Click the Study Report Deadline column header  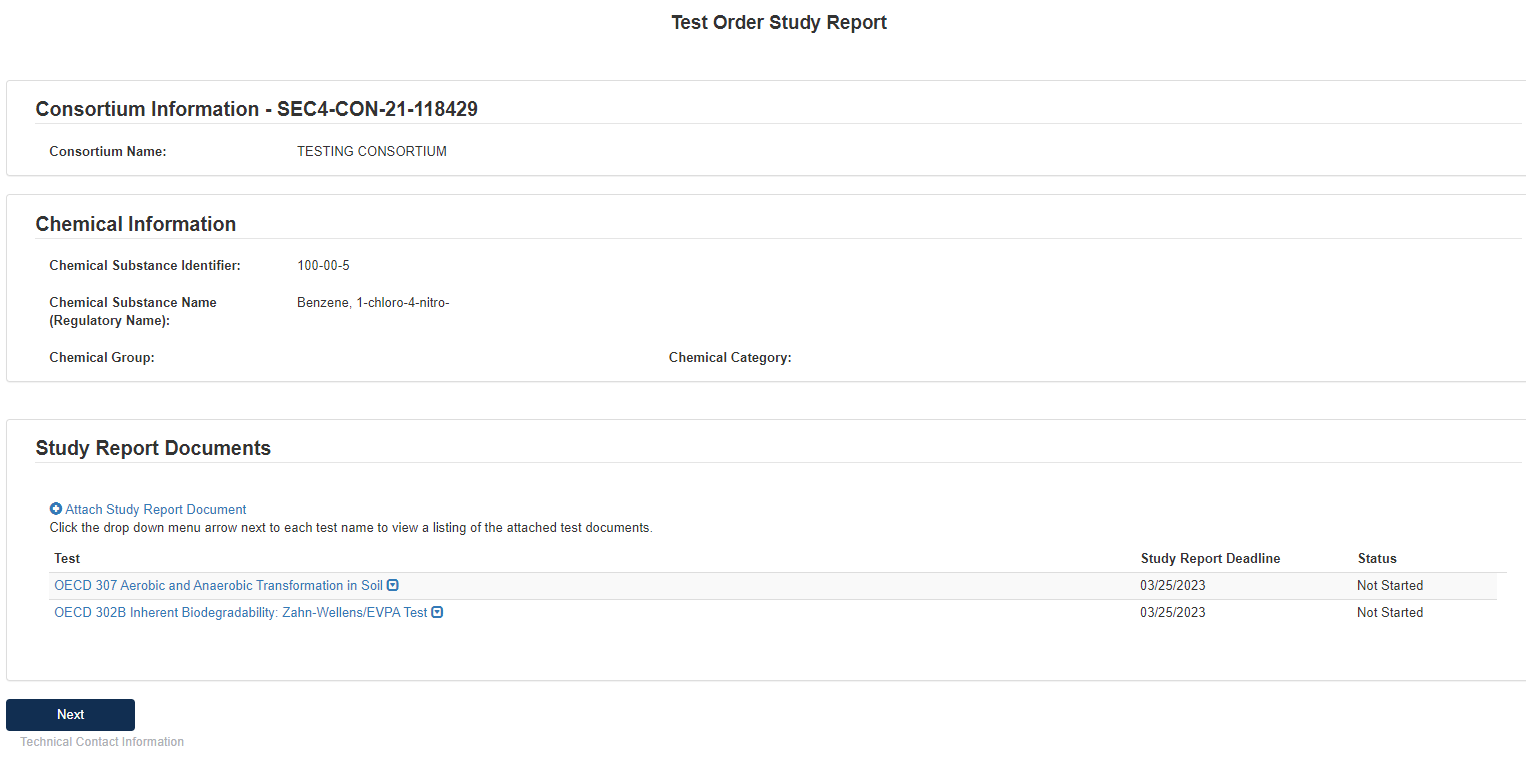click(x=1210, y=559)
